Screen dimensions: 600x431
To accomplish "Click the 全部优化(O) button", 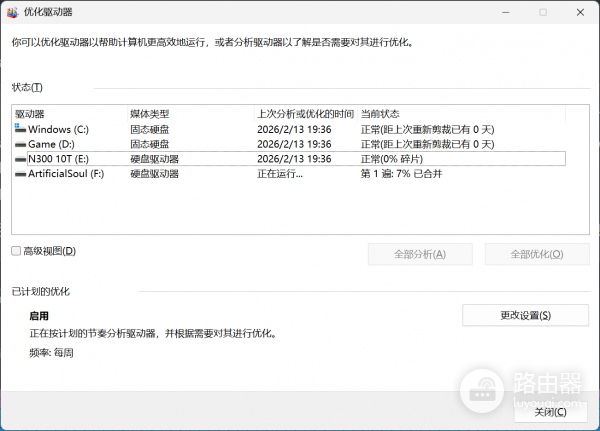I will (x=537, y=254).
